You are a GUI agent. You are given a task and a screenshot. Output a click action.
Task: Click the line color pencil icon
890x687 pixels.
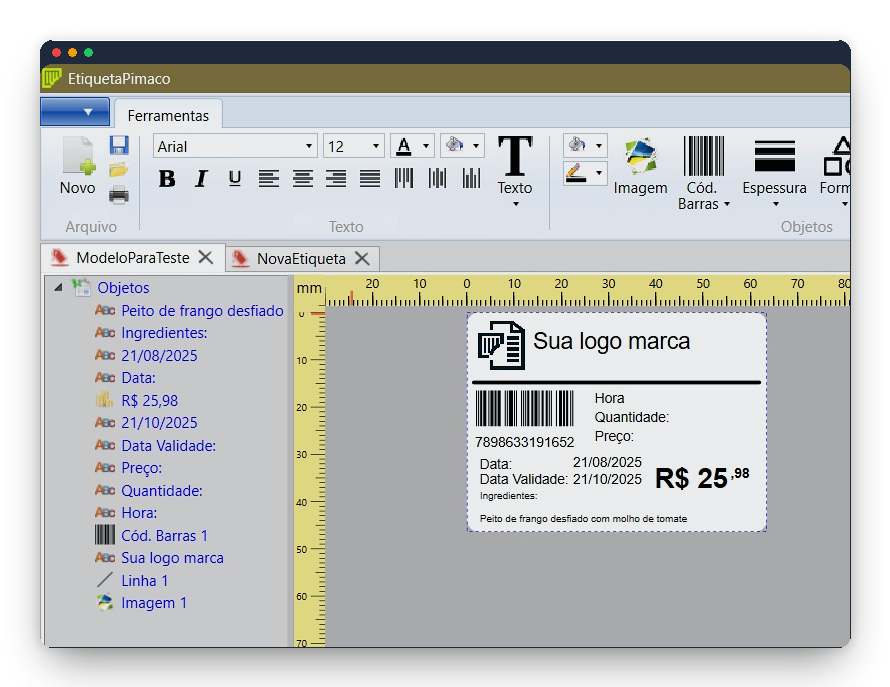pyautogui.click(x=577, y=173)
